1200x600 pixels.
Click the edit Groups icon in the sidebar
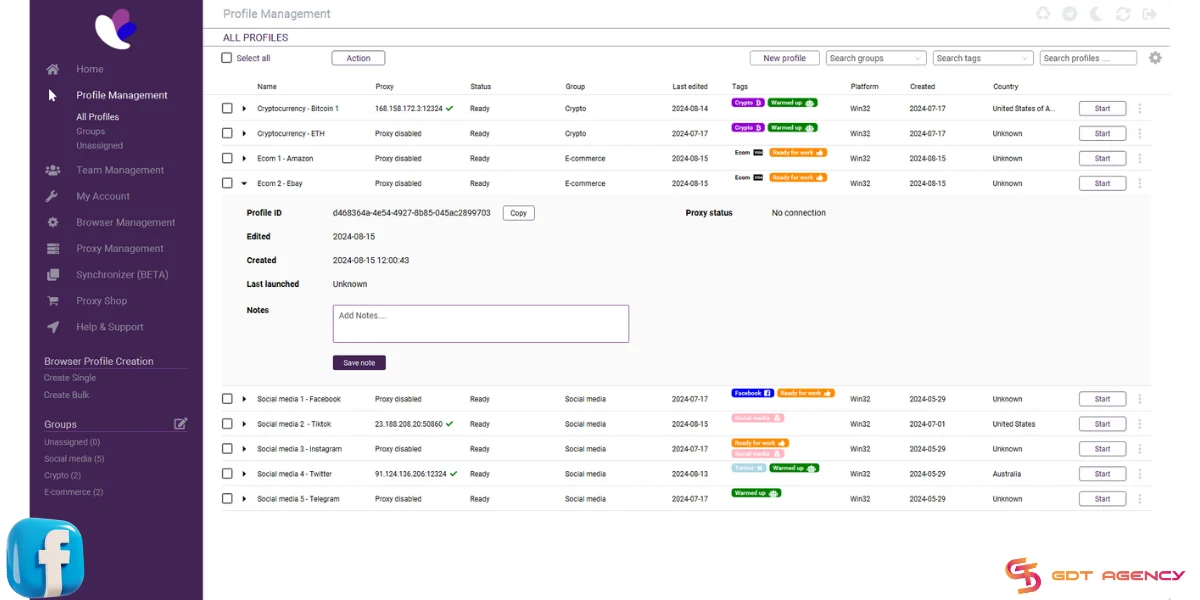(181, 424)
